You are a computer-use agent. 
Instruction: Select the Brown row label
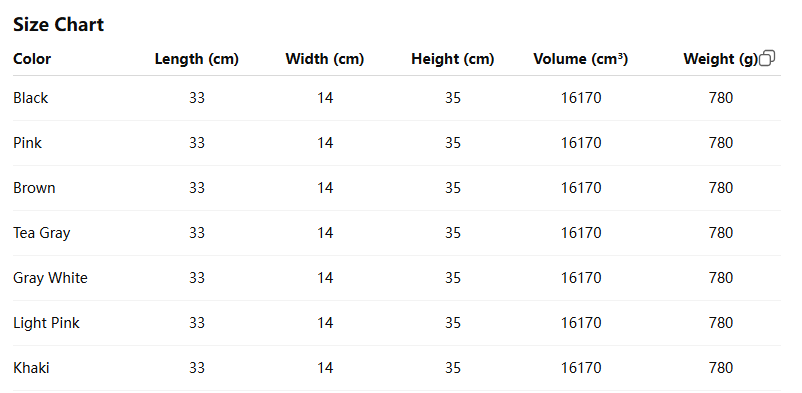pyautogui.click(x=34, y=188)
